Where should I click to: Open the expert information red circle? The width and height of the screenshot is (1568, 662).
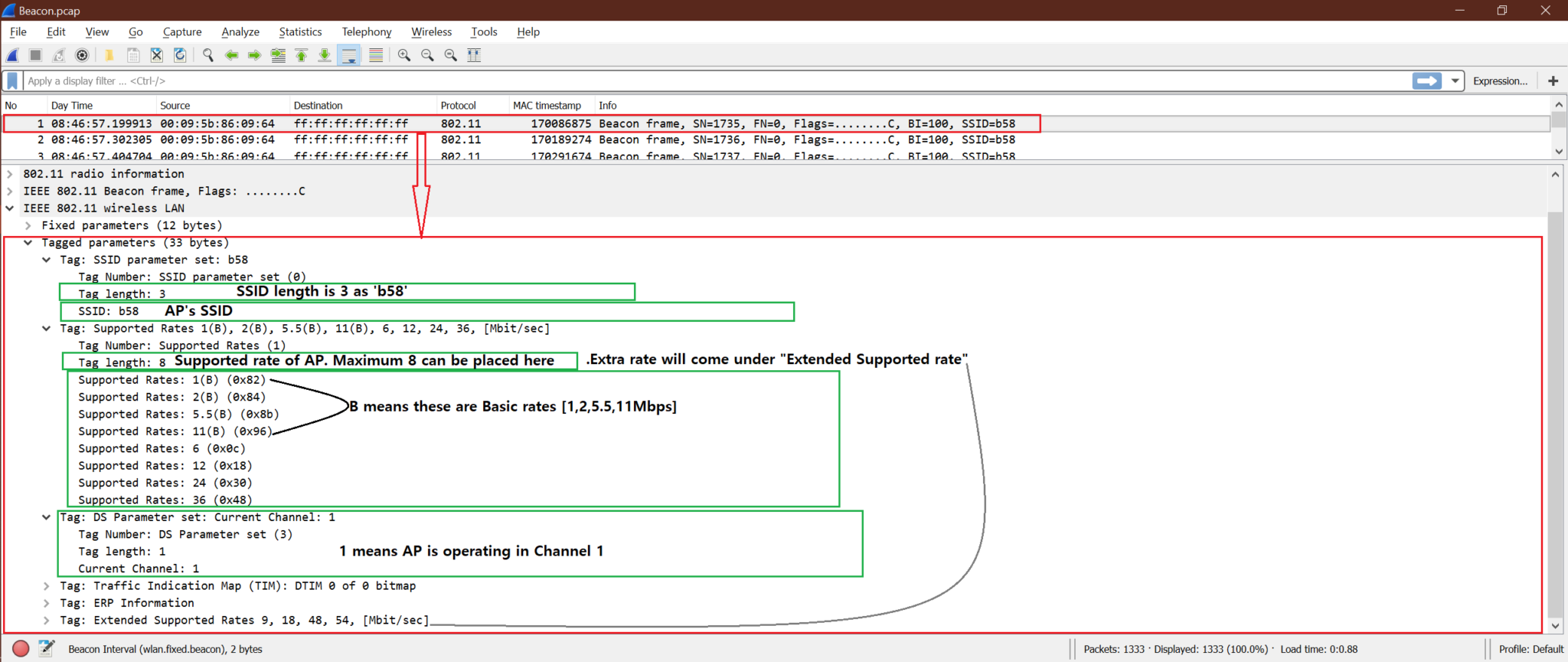21,648
